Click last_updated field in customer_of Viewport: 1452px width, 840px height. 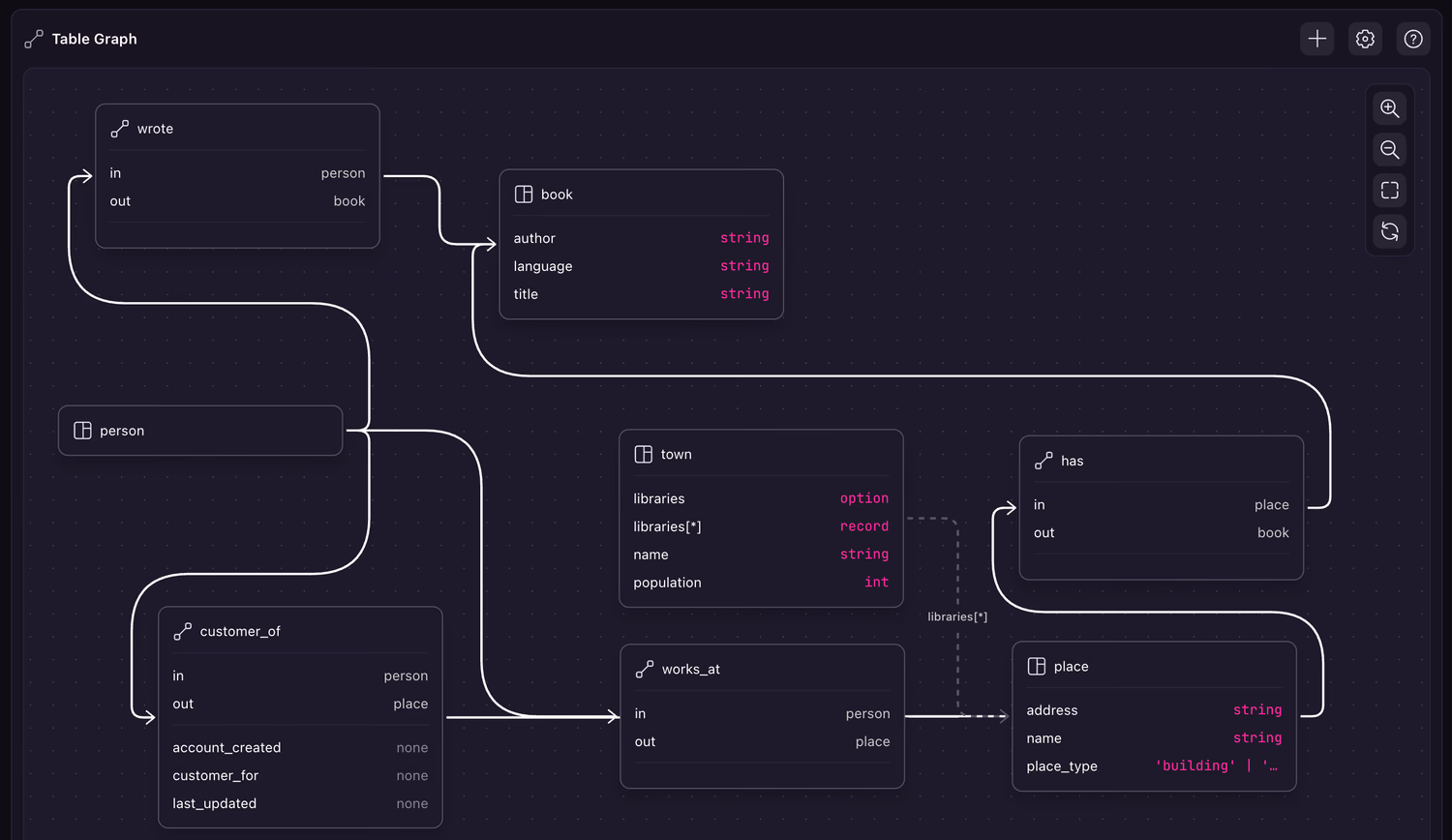300,803
